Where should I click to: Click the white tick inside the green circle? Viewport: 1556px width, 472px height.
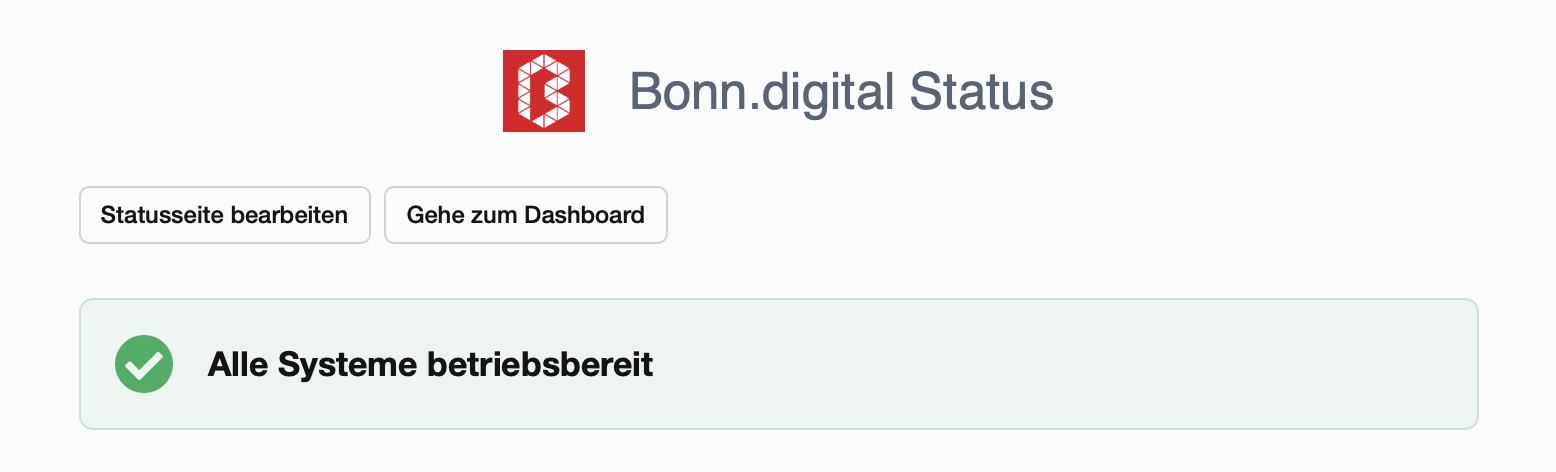[144, 365]
